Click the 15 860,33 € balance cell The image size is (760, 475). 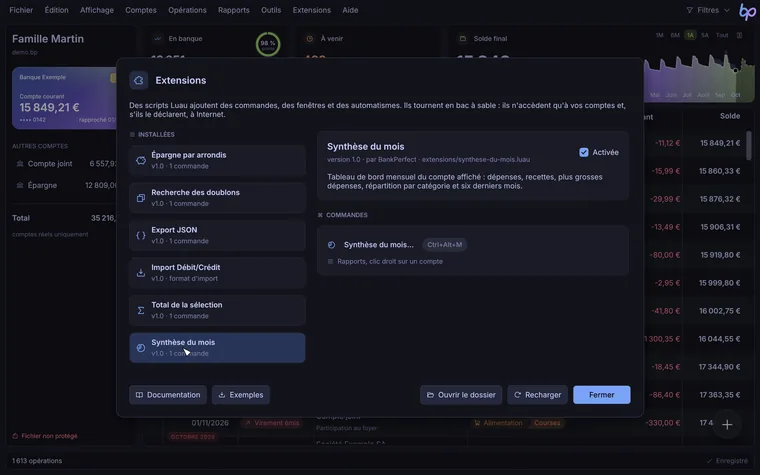click(719, 171)
